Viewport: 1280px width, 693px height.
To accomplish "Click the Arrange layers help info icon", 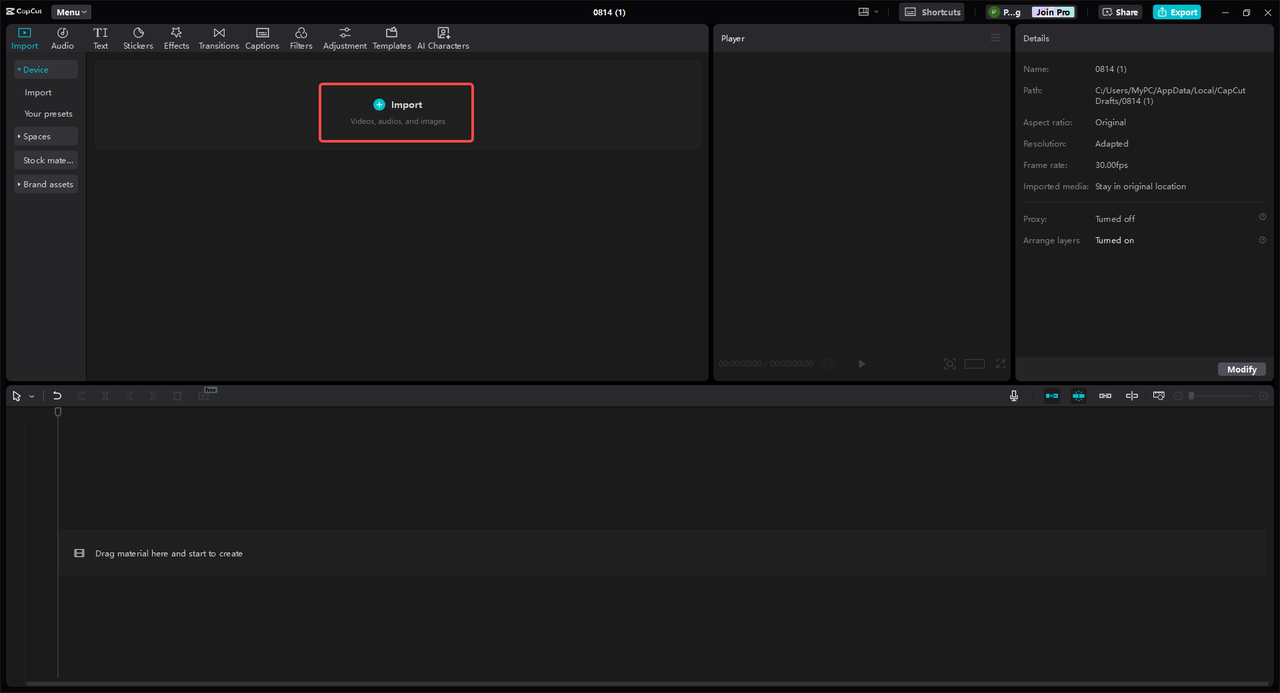I will (1262, 240).
